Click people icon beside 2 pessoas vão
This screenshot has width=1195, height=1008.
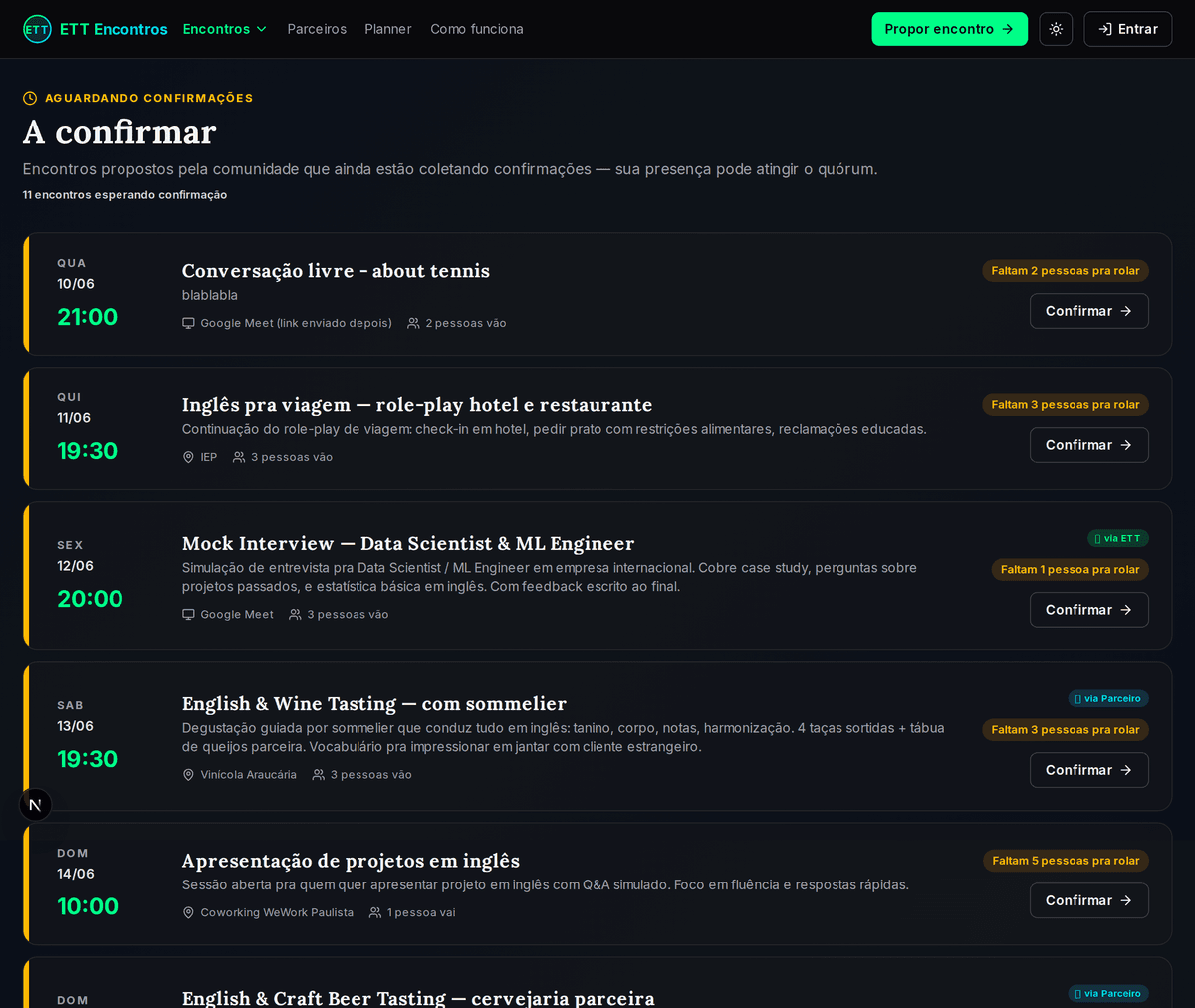click(x=413, y=323)
